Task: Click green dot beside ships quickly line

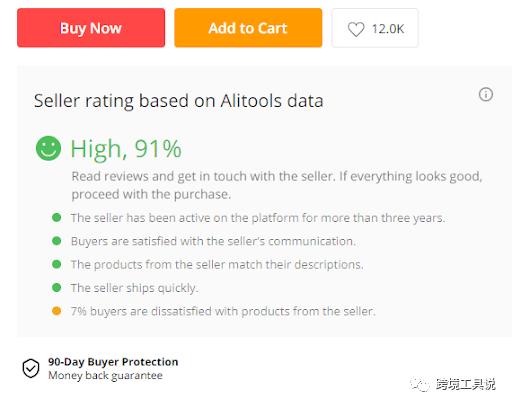Action: pyautogui.click(x=57, y=287)
